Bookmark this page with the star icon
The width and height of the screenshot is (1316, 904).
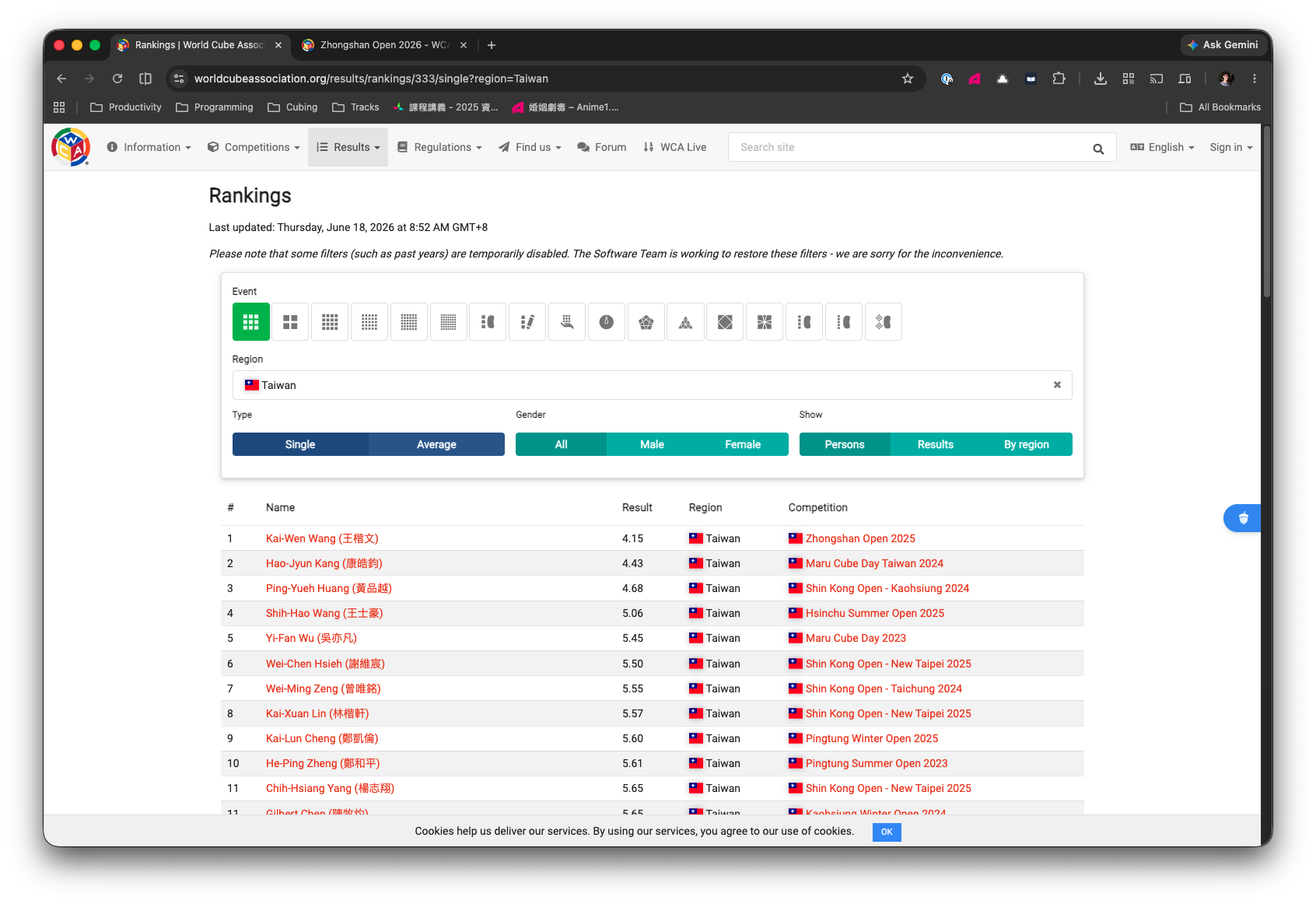click(x=907, y=79)
